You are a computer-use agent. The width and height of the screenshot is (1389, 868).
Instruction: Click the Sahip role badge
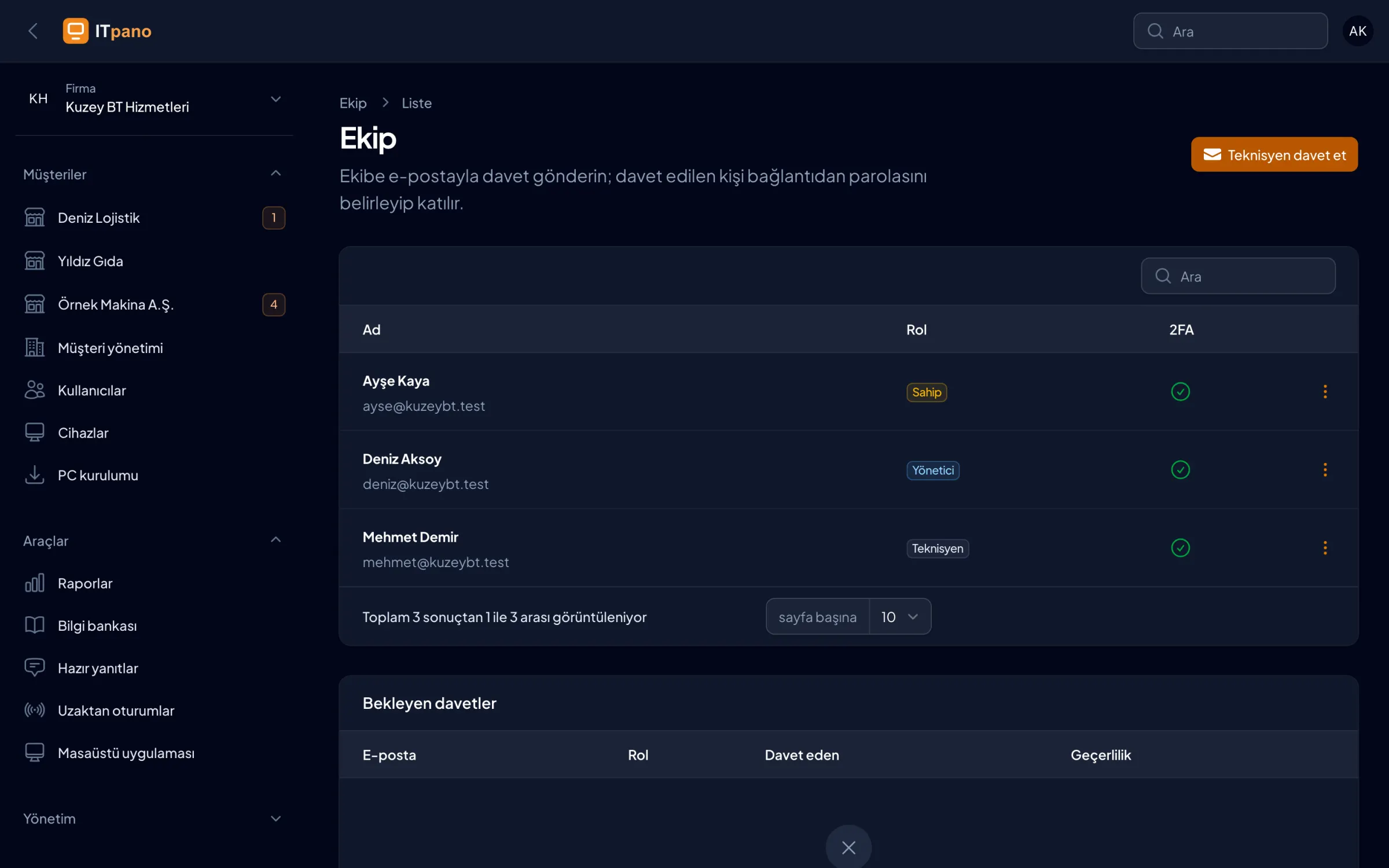927,392
